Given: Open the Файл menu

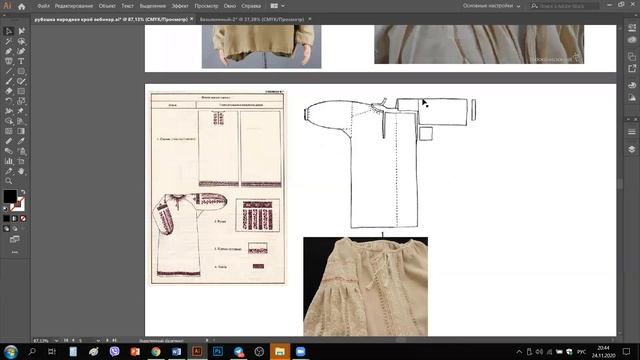Looking at the screenshot, I should click(x=43, y=6).
